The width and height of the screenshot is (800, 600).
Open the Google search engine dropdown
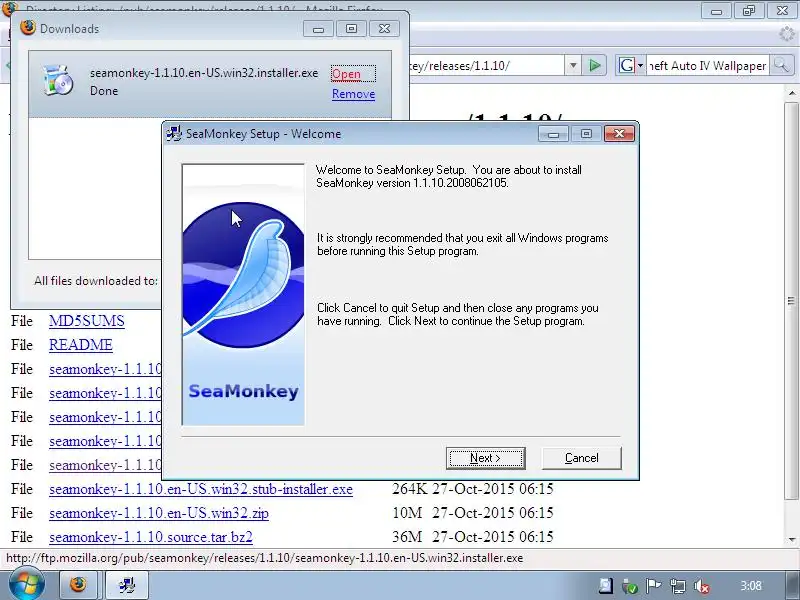(631, 65)
